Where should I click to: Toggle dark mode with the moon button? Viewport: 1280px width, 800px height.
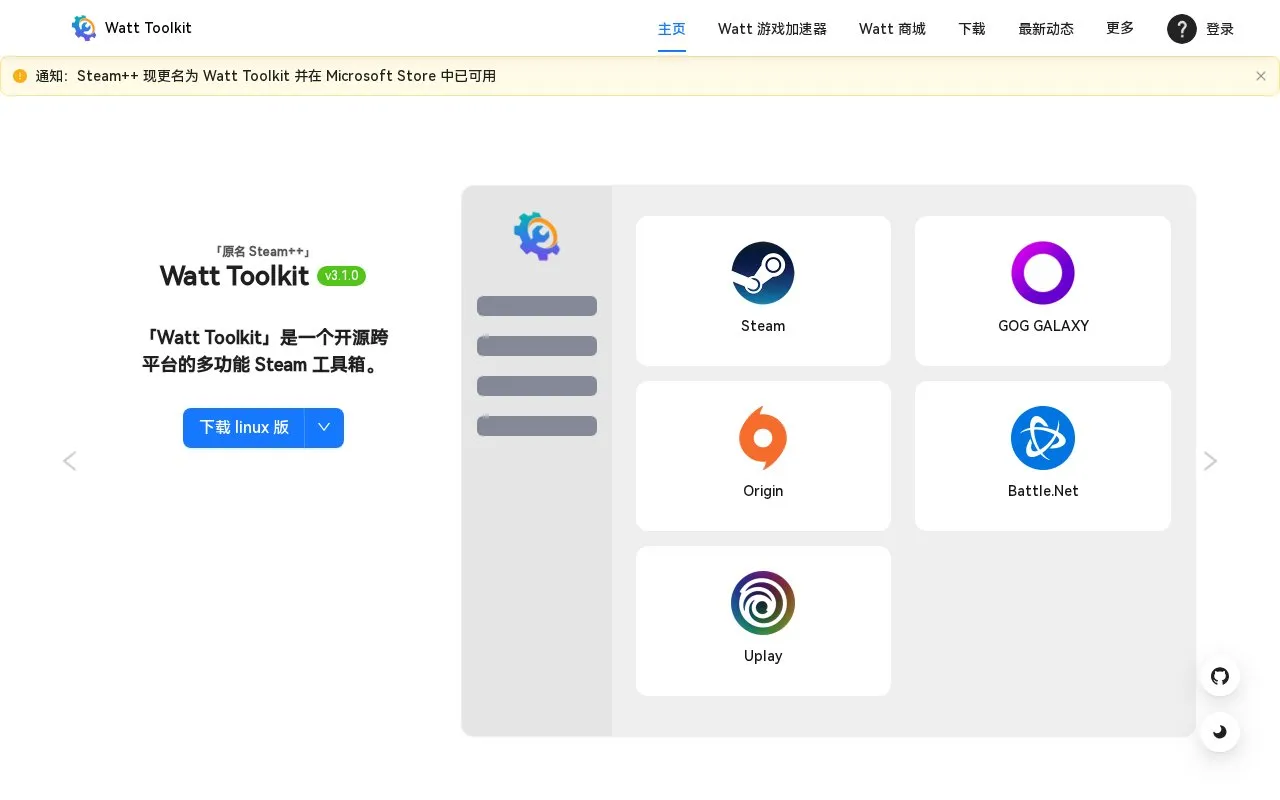pos(1220,732)
